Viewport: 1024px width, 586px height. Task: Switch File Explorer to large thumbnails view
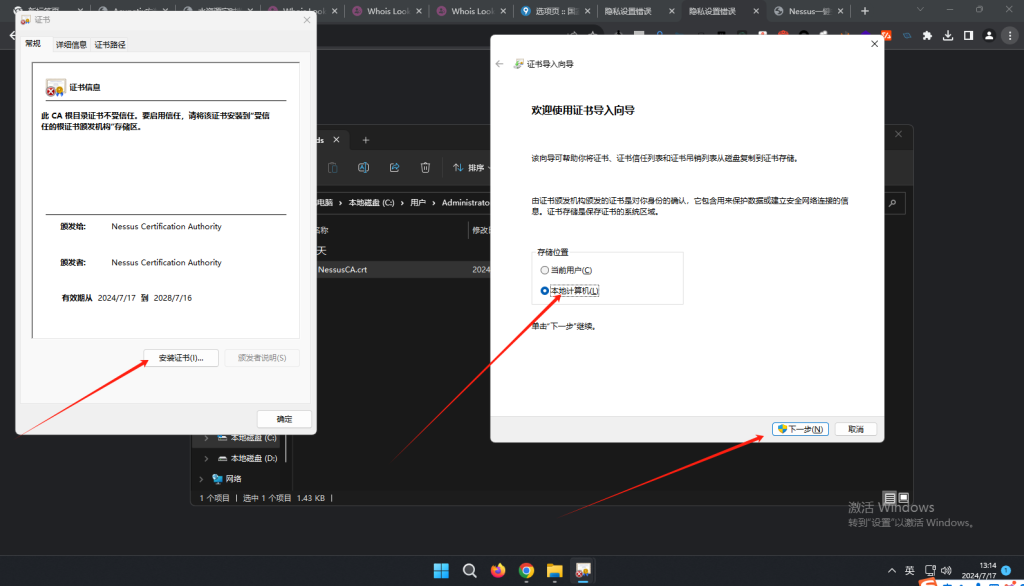[904, 498]
